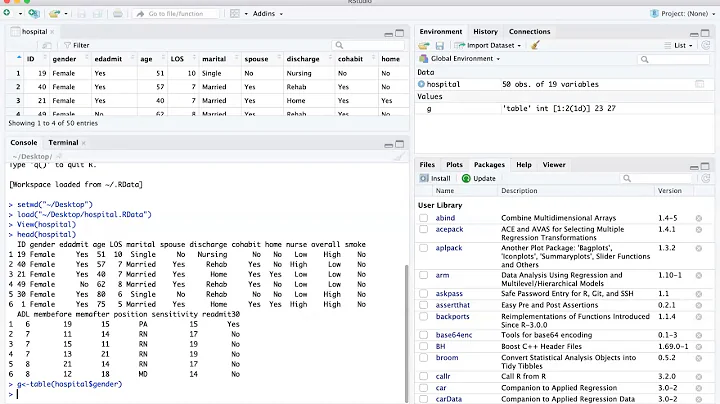Image resolution: width=720 pixels, height=404 pixels.
Task: Open recent files dropdown arrow
Action: point(66,14)
